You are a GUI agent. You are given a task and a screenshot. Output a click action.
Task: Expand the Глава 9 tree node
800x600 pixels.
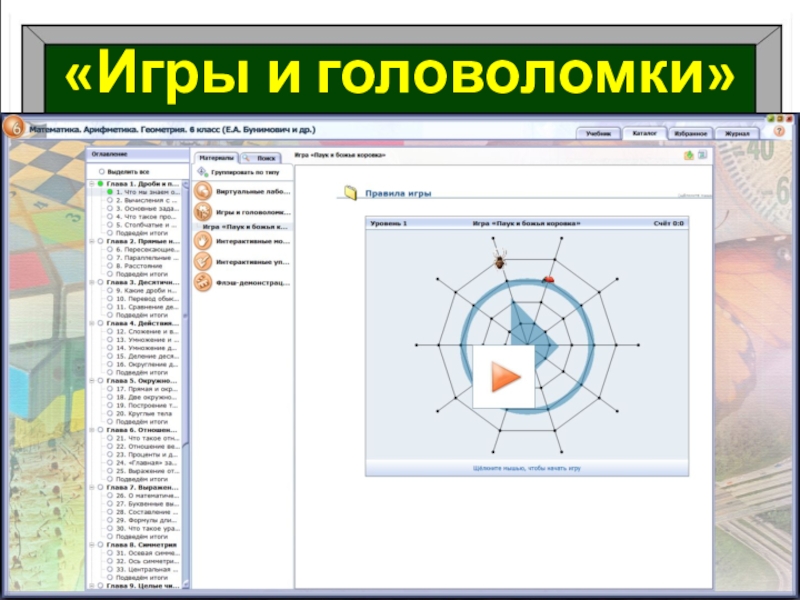coord(92,586)
